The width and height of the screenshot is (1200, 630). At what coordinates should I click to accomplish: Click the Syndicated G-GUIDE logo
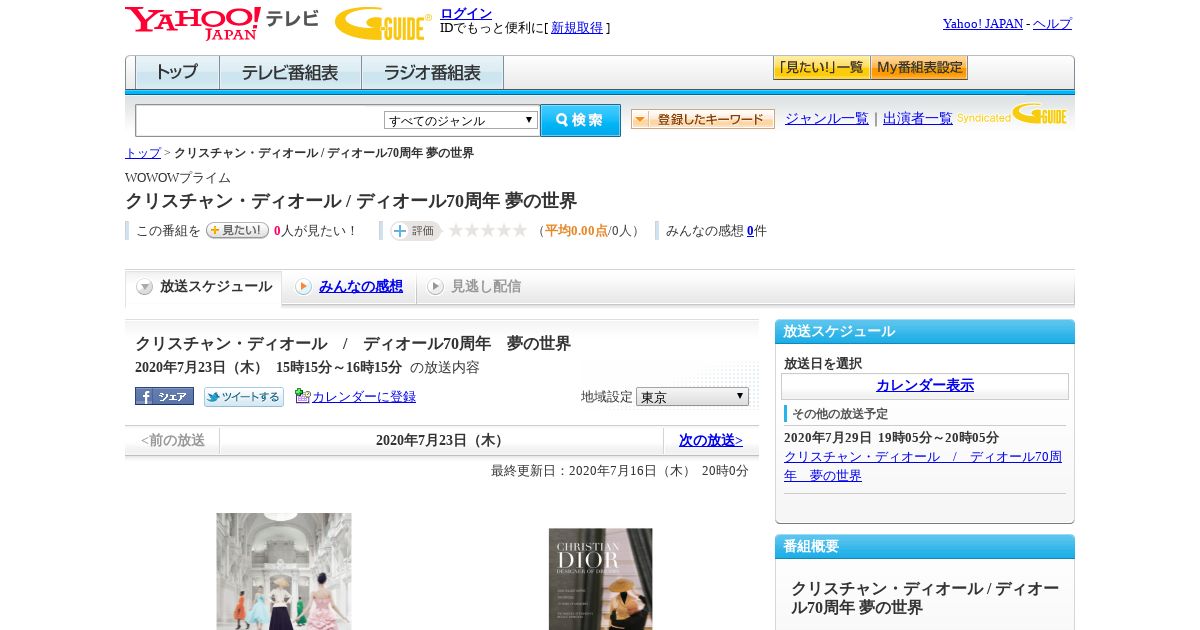click(x=1012, y=114)
